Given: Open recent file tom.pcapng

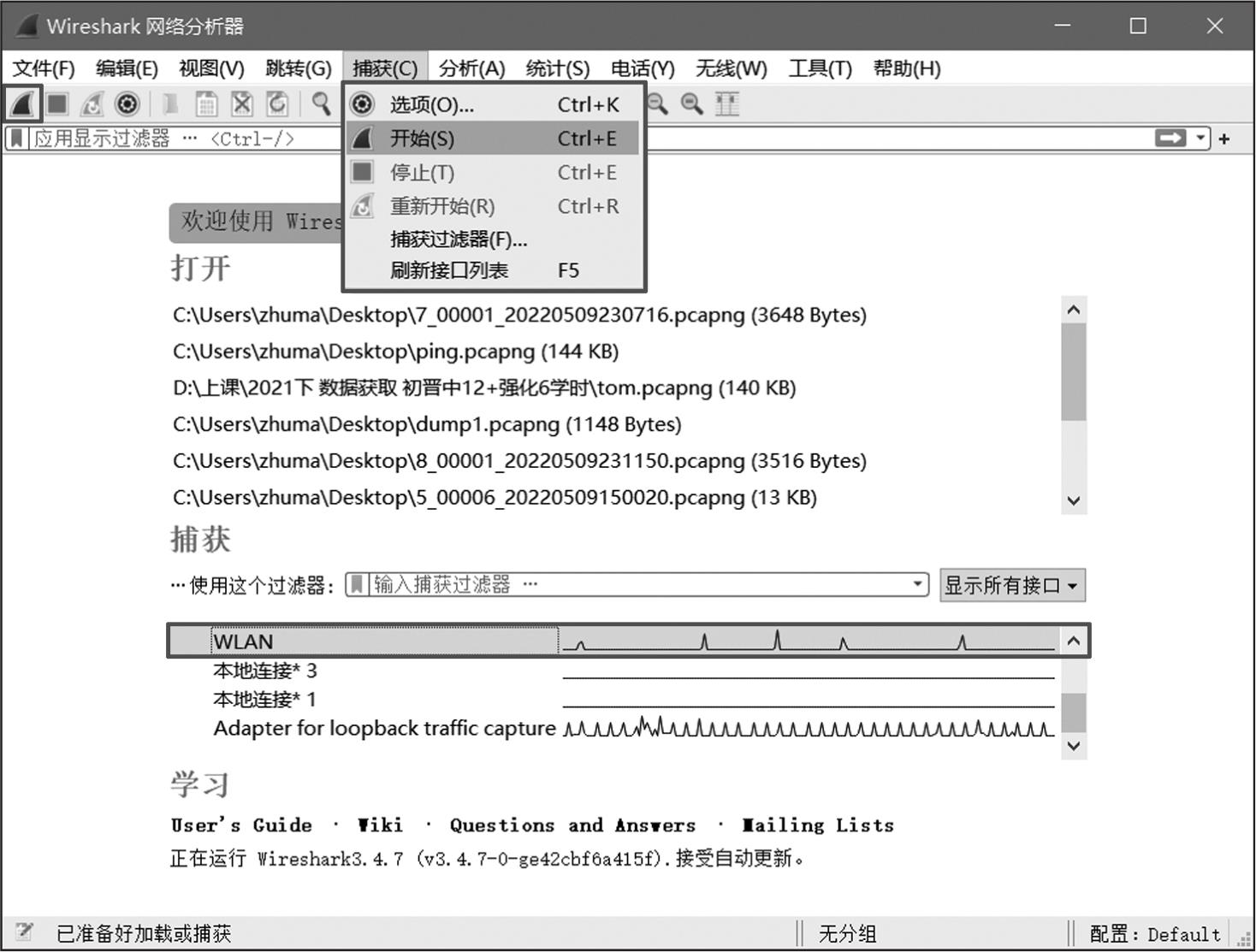Looking at the screenshot, I should pyautogui.click(x=484, y=388).
